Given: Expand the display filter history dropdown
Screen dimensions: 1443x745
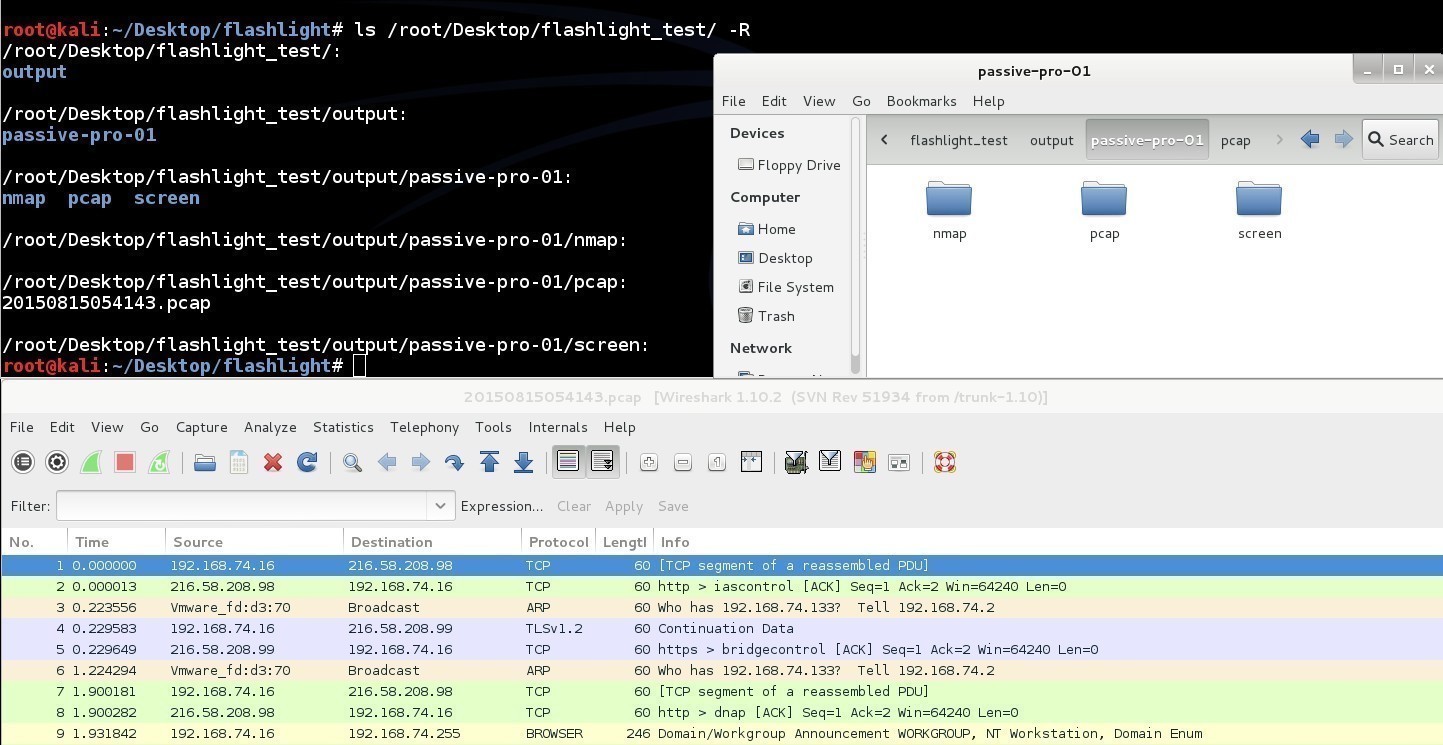Looking at the screenshot, I should coord(440,506).
